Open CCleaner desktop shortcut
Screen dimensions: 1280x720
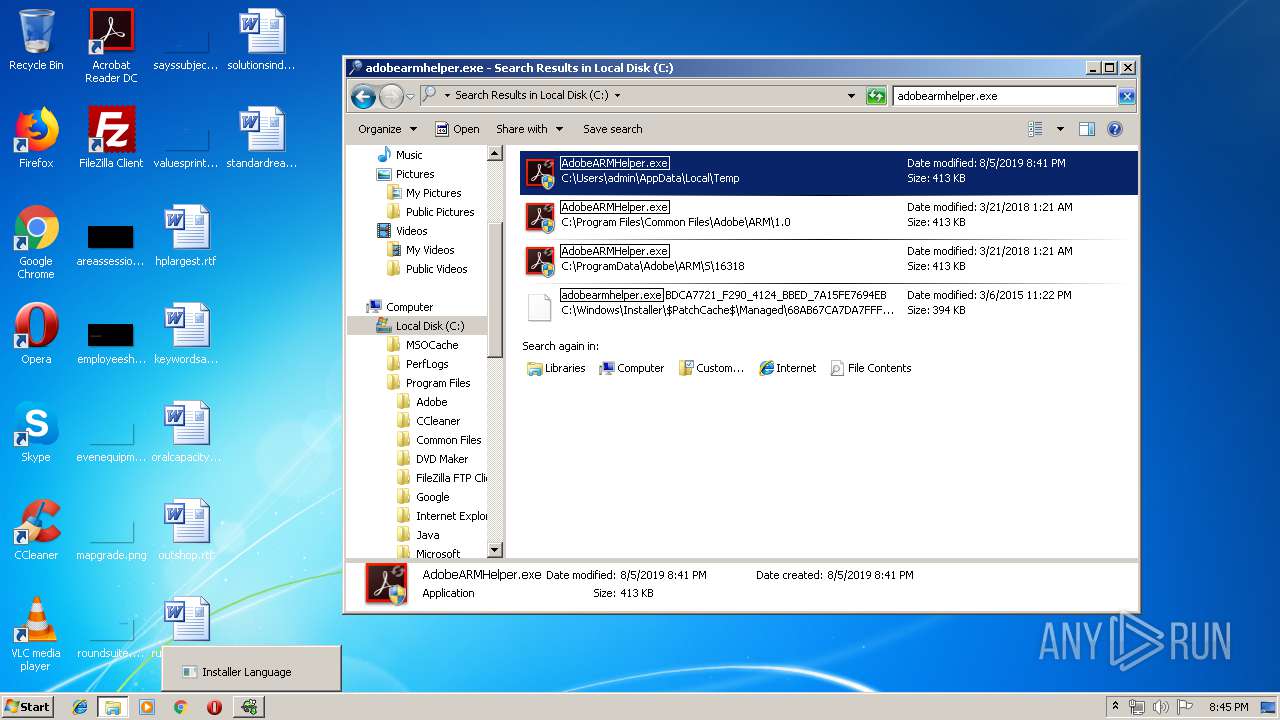pos(36,530)
